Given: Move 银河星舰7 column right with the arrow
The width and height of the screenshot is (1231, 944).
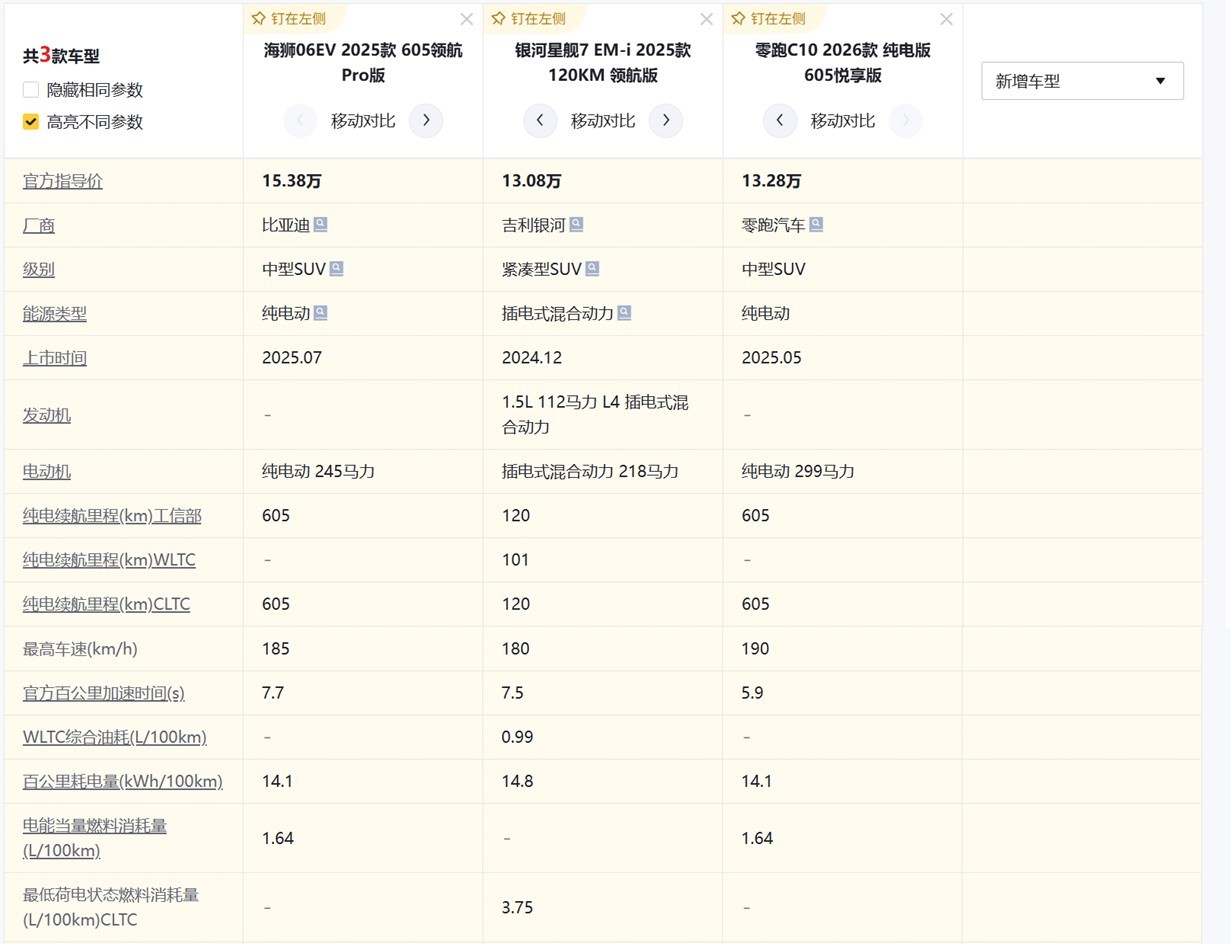Looking at the screenshot, I should coord(666,120).
